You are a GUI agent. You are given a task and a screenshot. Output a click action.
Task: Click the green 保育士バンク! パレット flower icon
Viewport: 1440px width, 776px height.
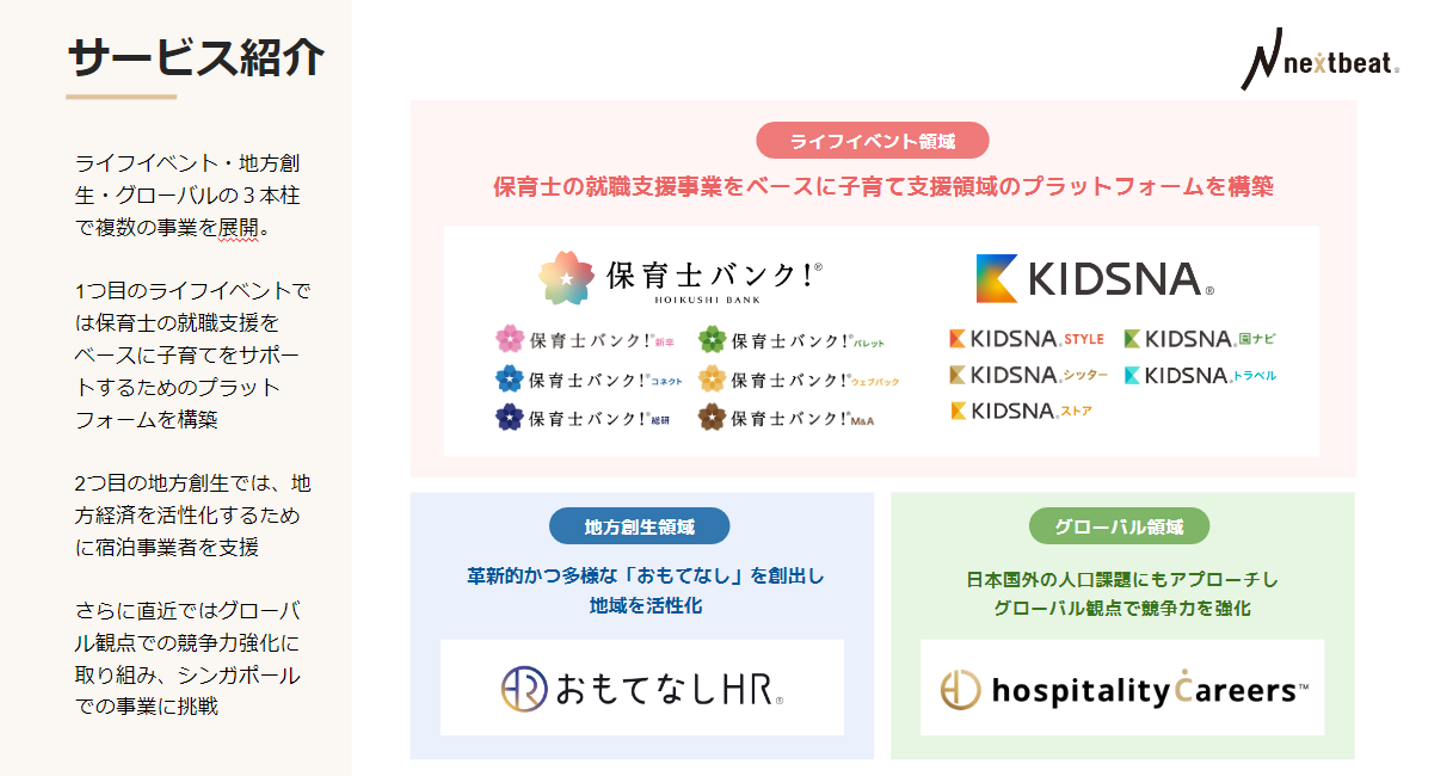coord(712,339)
